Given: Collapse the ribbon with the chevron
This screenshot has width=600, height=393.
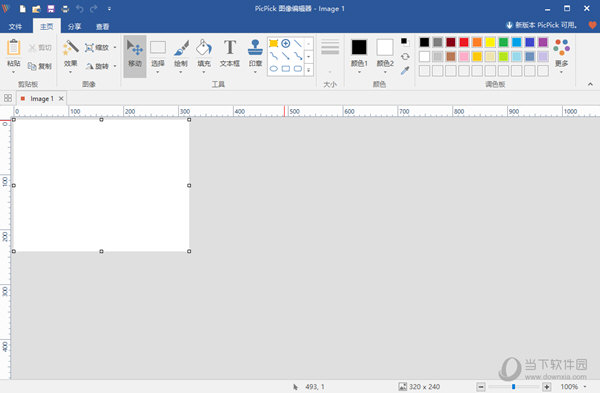Looking at the screenshot, I should 590,84.
